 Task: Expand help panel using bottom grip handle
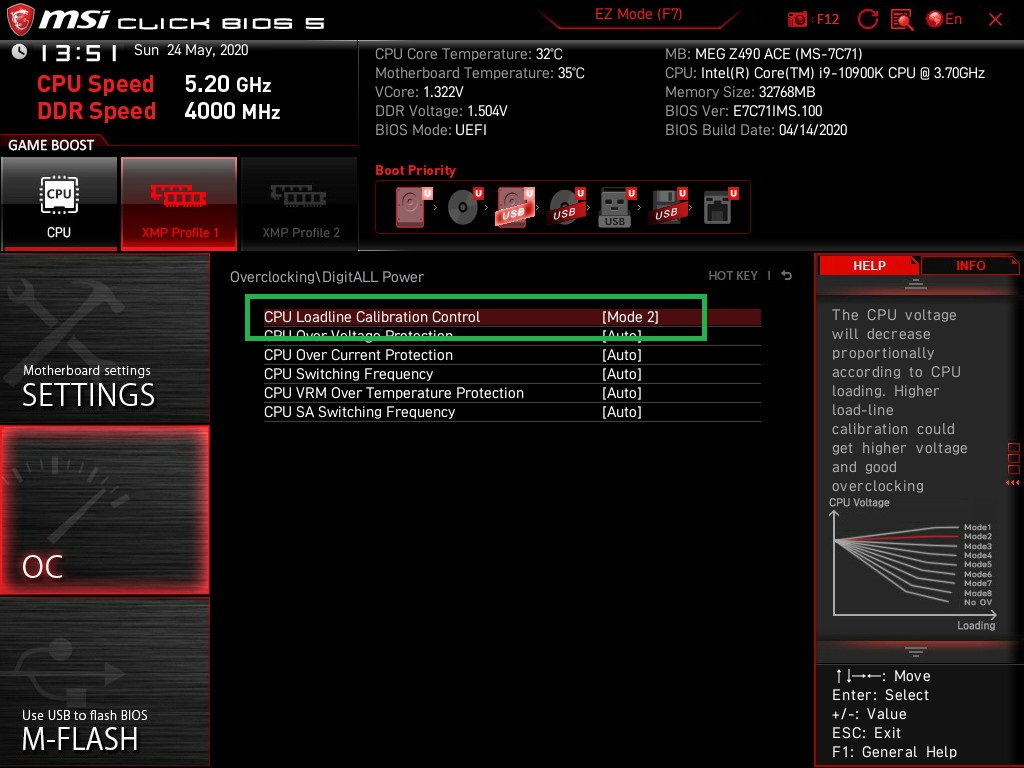tap(916, 651)
